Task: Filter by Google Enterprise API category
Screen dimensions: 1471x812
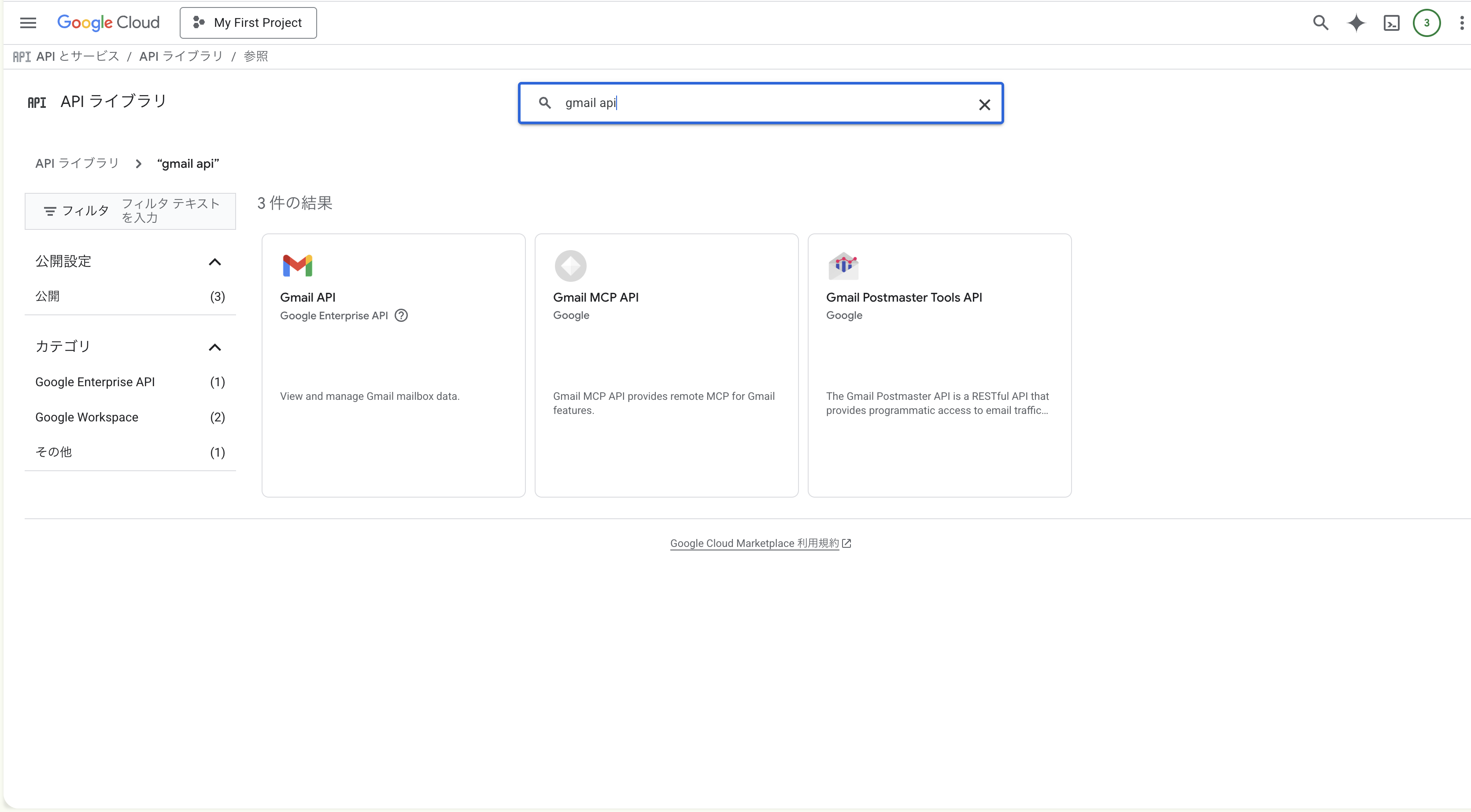Action: (x=130, y=382)
